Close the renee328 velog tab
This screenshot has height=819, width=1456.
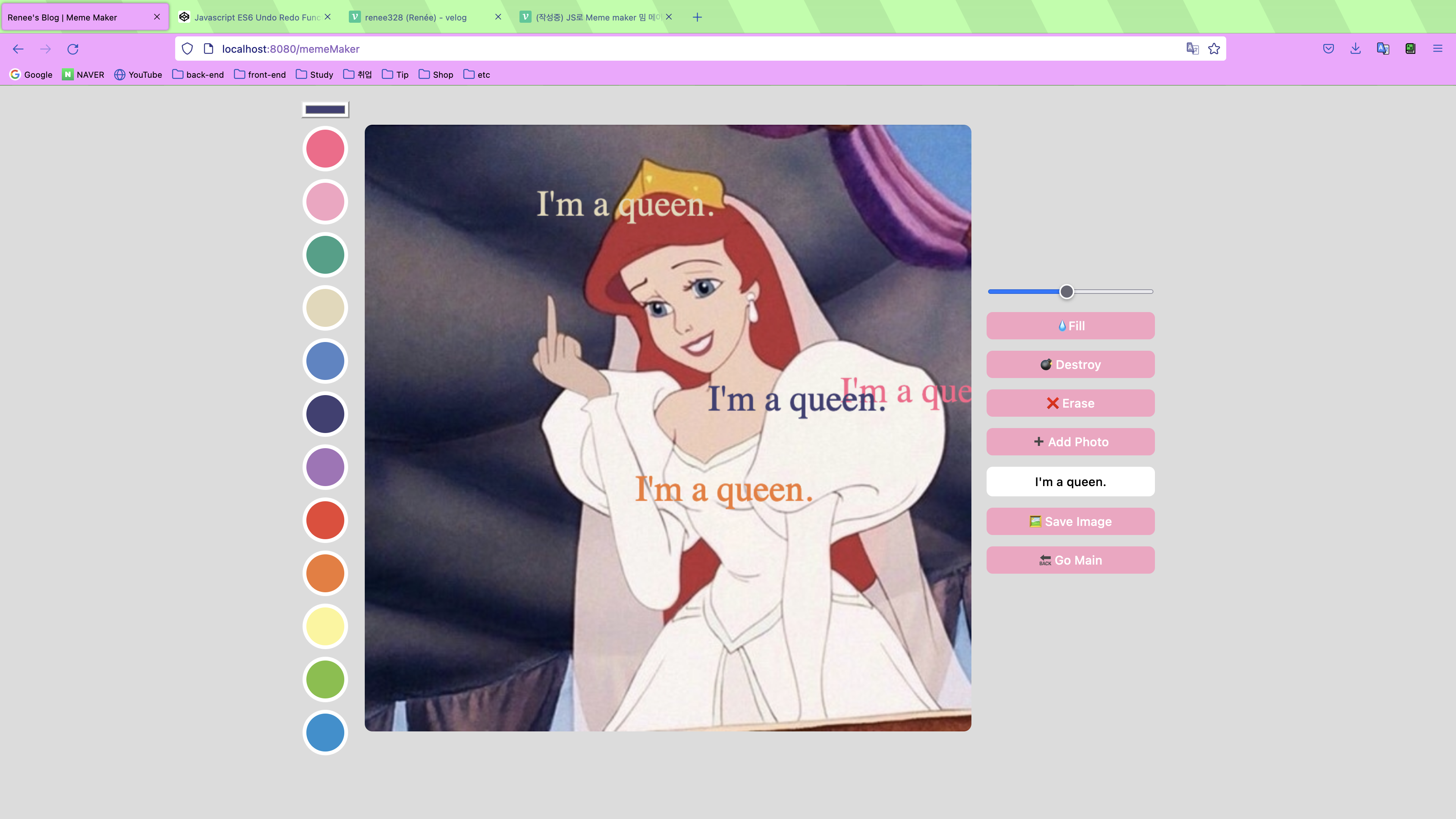[x=498, y=17]
